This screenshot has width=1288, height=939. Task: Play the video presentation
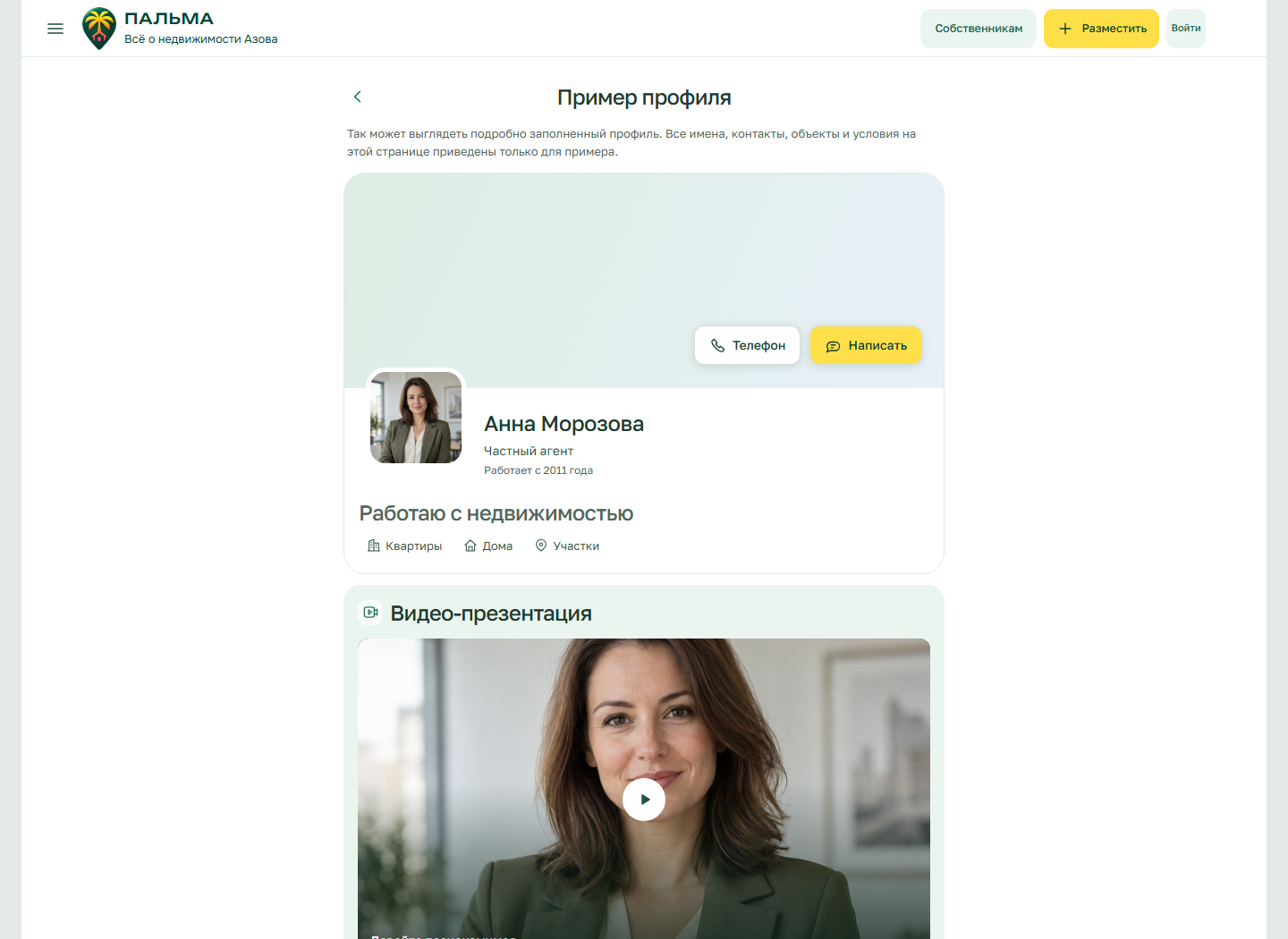[x=644, y=799]
